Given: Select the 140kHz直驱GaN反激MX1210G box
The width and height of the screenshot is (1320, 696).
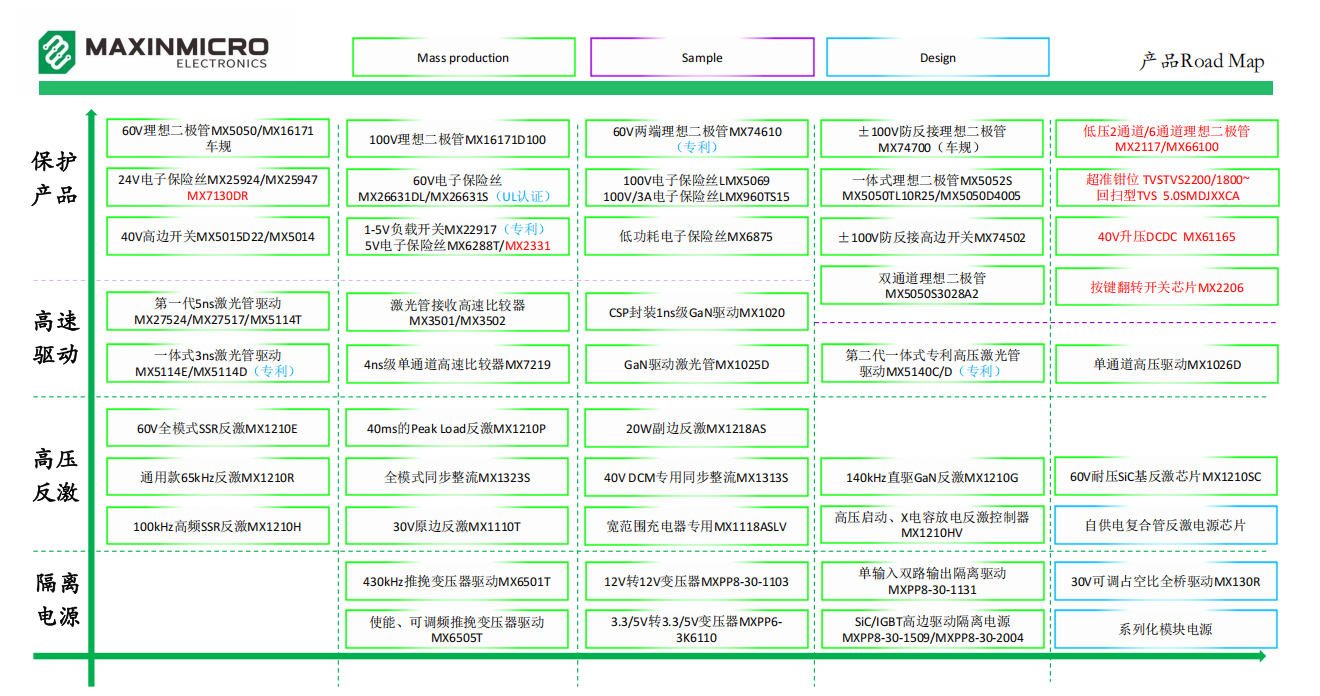Looking at the screenshot, I should point(933,477).
